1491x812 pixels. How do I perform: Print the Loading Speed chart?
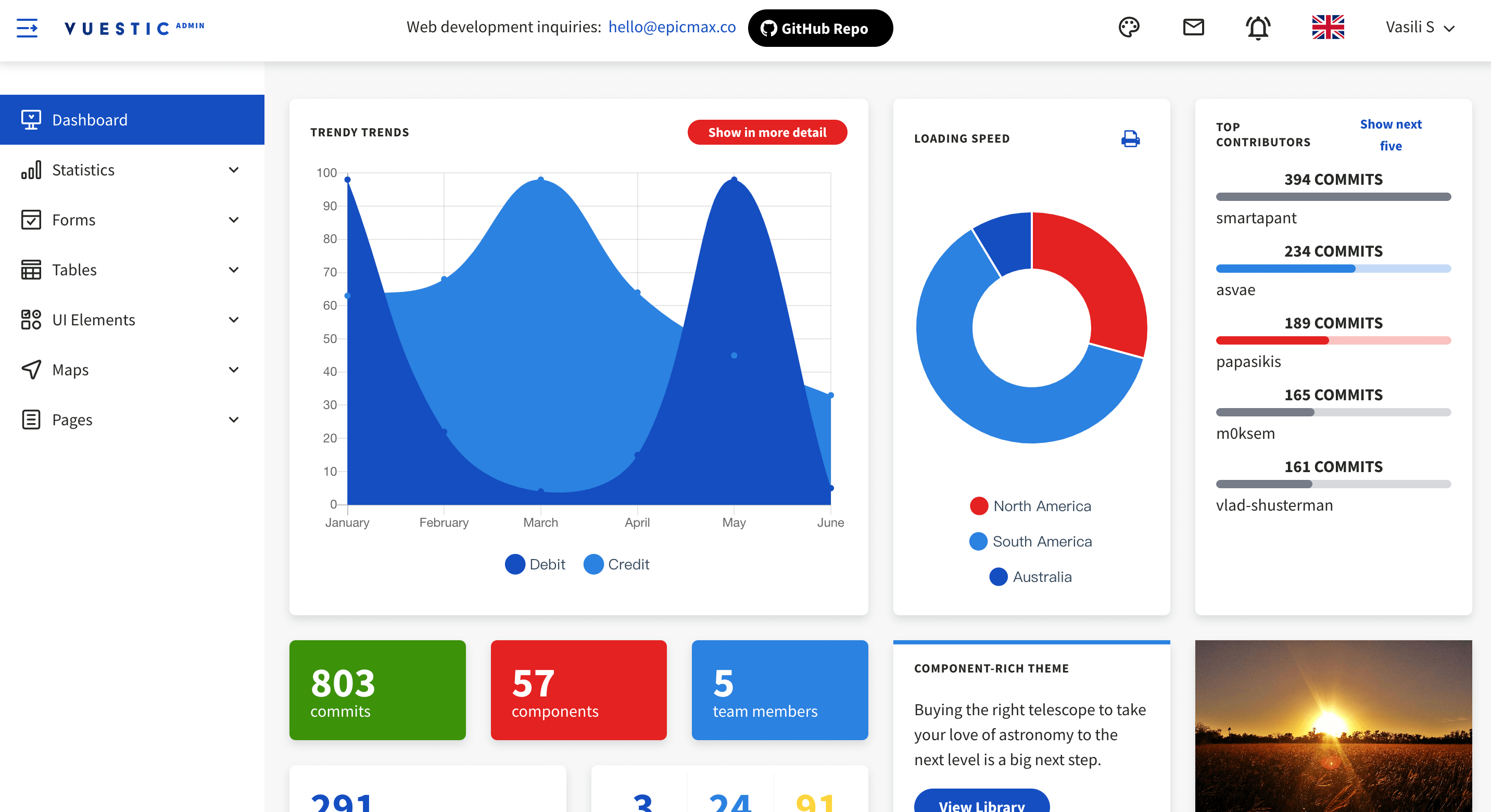point(1130,139)
